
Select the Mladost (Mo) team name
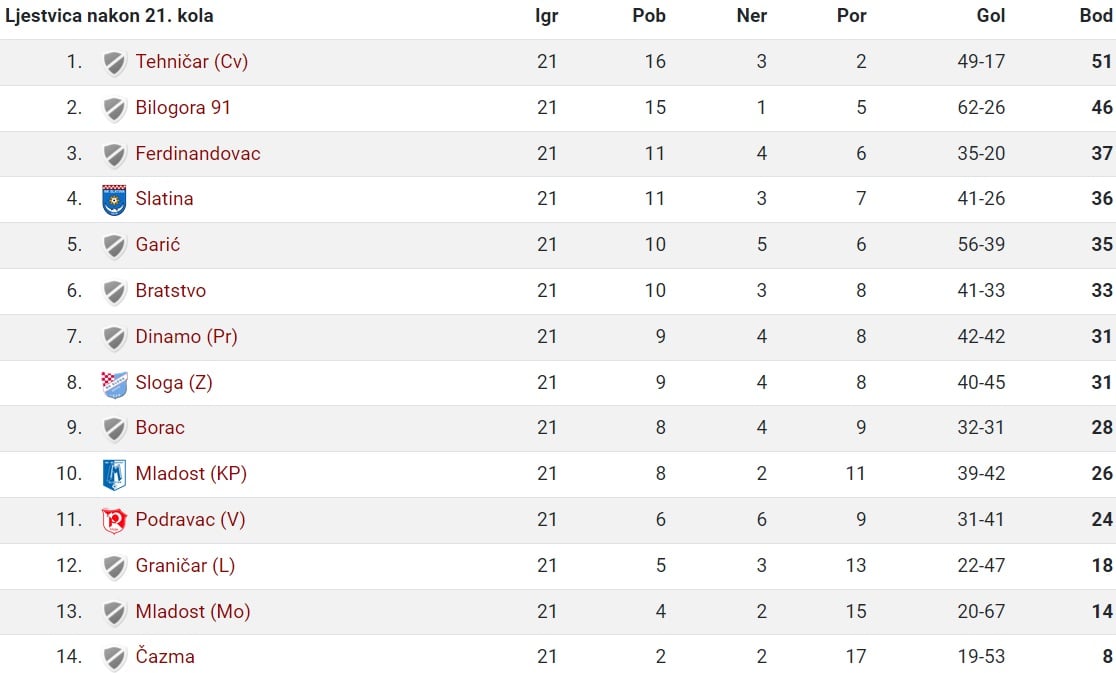click(193, 612)
